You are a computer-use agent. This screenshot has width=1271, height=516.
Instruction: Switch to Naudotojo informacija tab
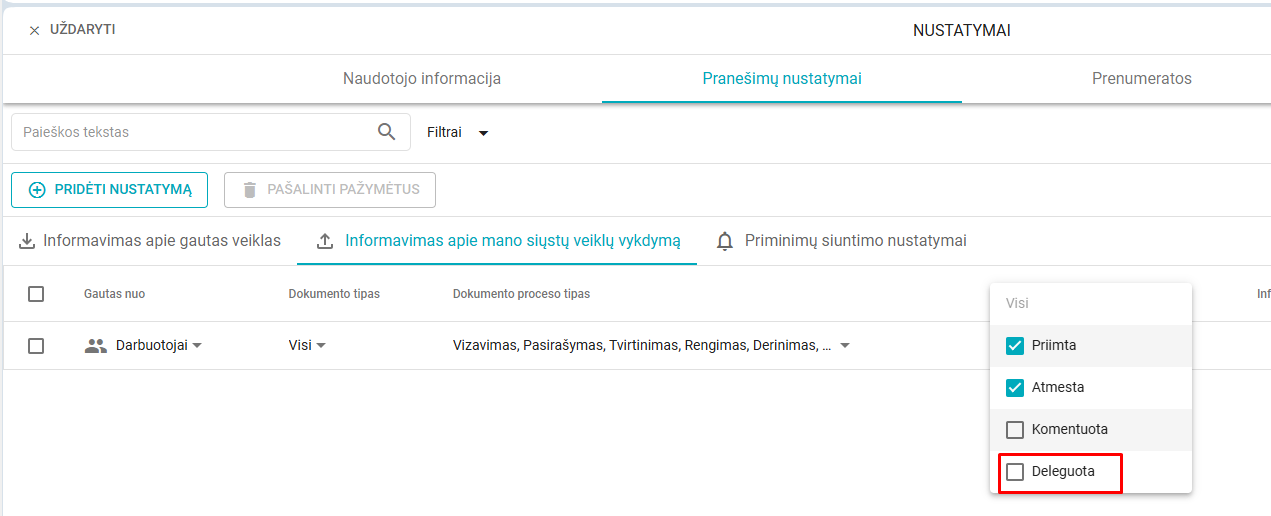click(422, 79)
